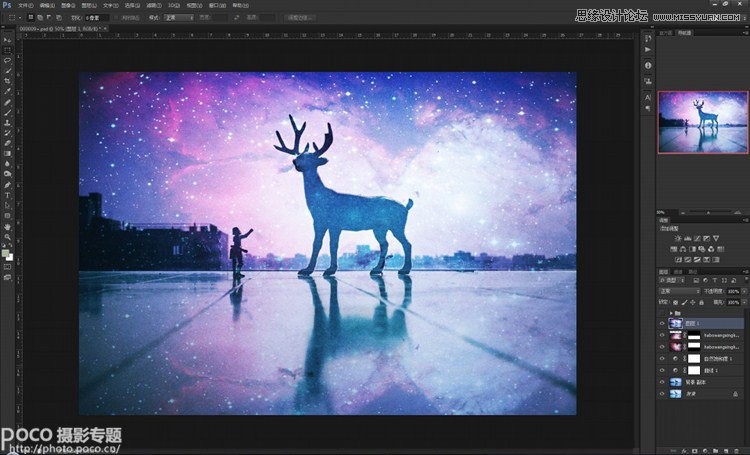Viewport: 750px width, 455px height.
Task: Select the Move tool
Action: point(7,40)
